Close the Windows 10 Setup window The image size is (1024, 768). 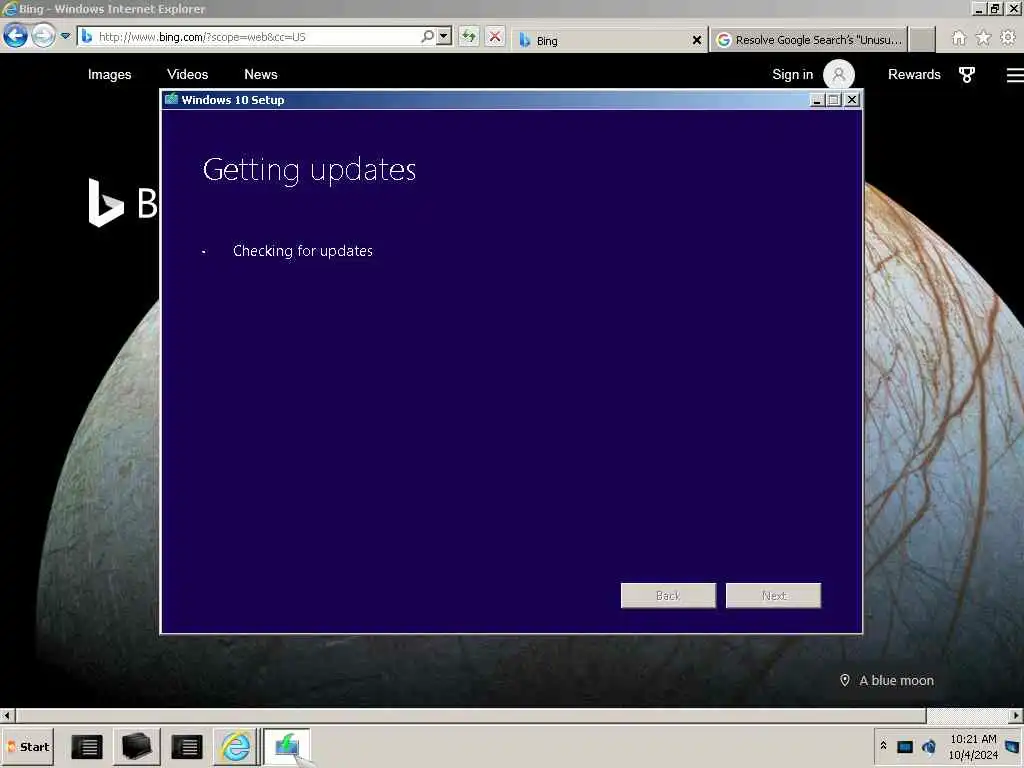[x=852, y=100]
